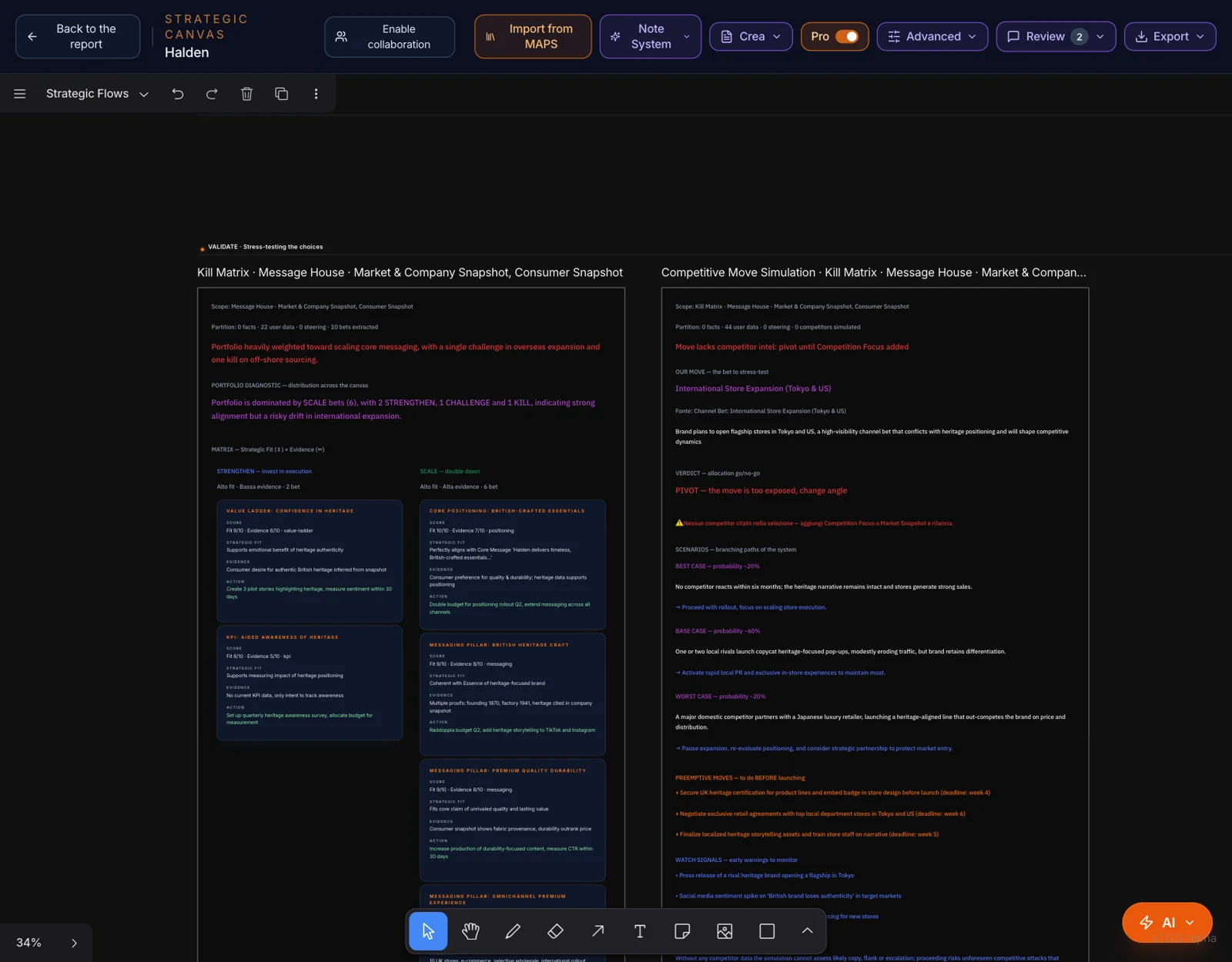Select the hand pan tool
This screenshot has height=962, width=1232.
coord(470,931)
